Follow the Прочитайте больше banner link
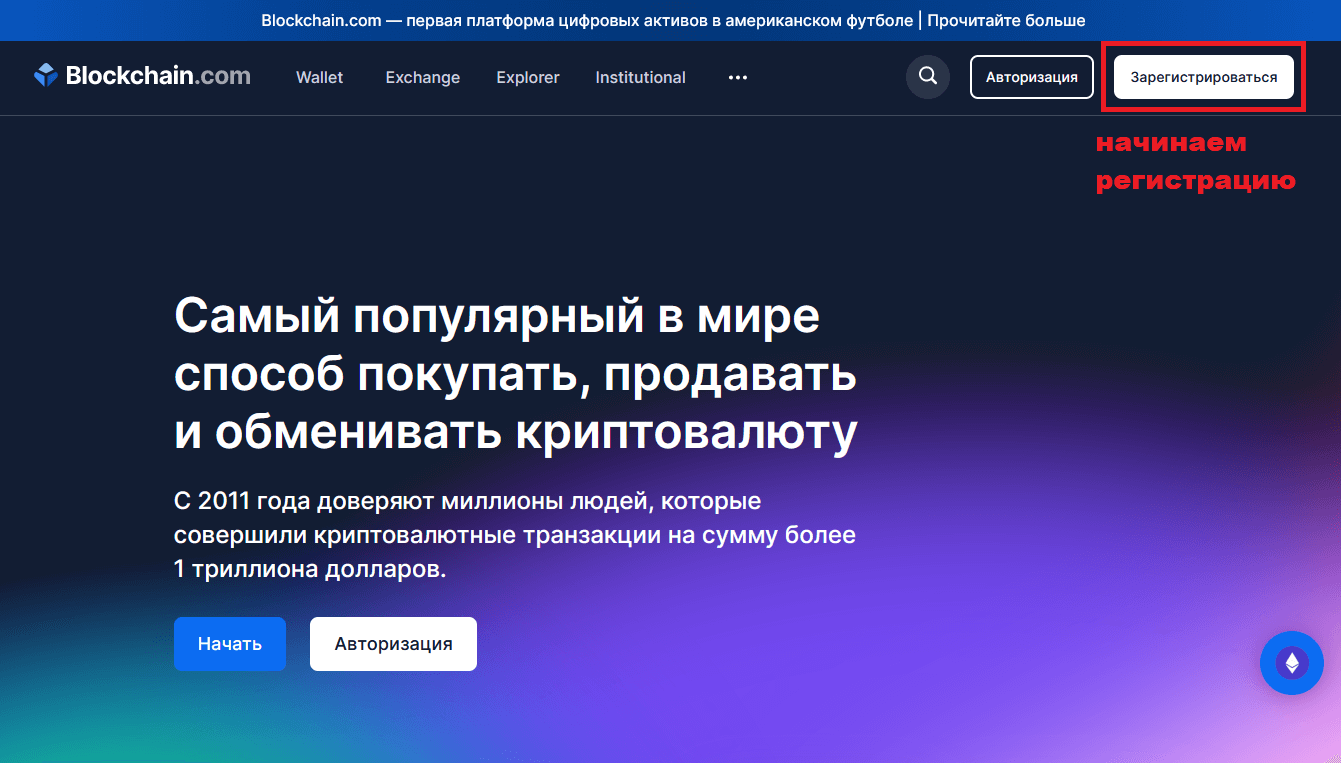Screen dimensions: 1341x763 (1006, 20)
